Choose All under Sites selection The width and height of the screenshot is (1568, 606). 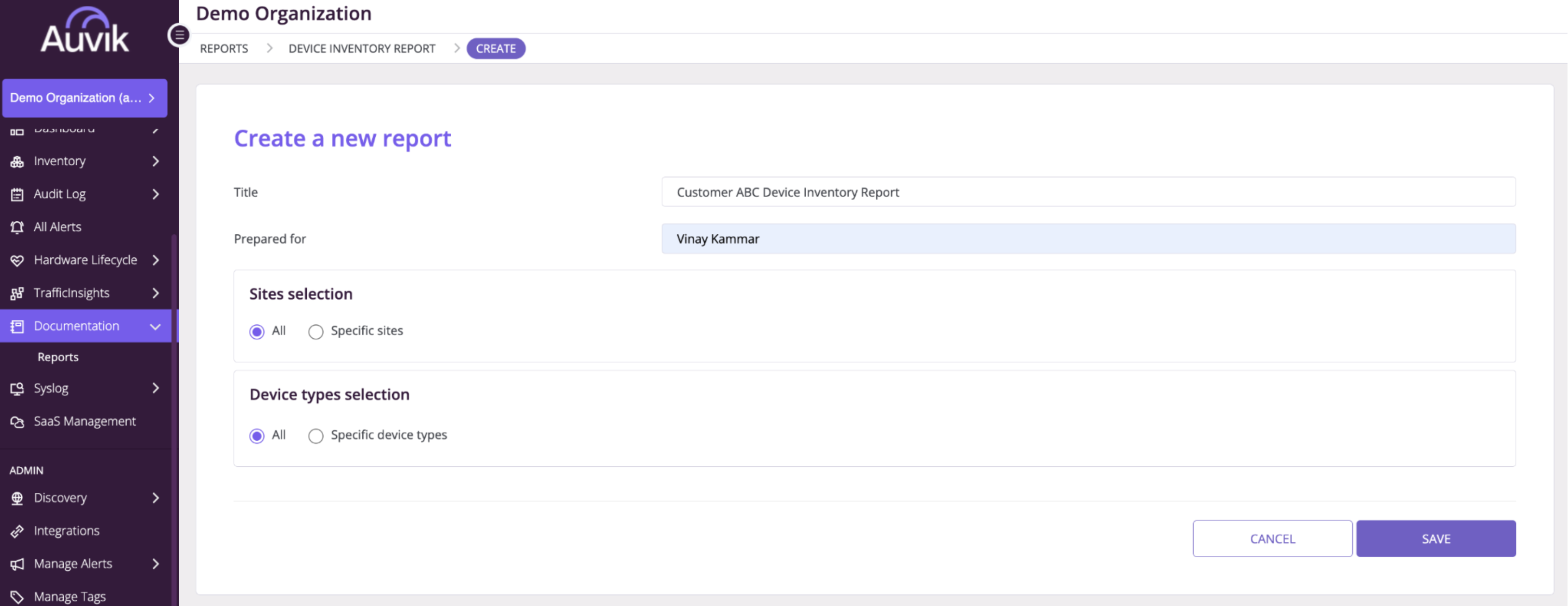[257, 332]
